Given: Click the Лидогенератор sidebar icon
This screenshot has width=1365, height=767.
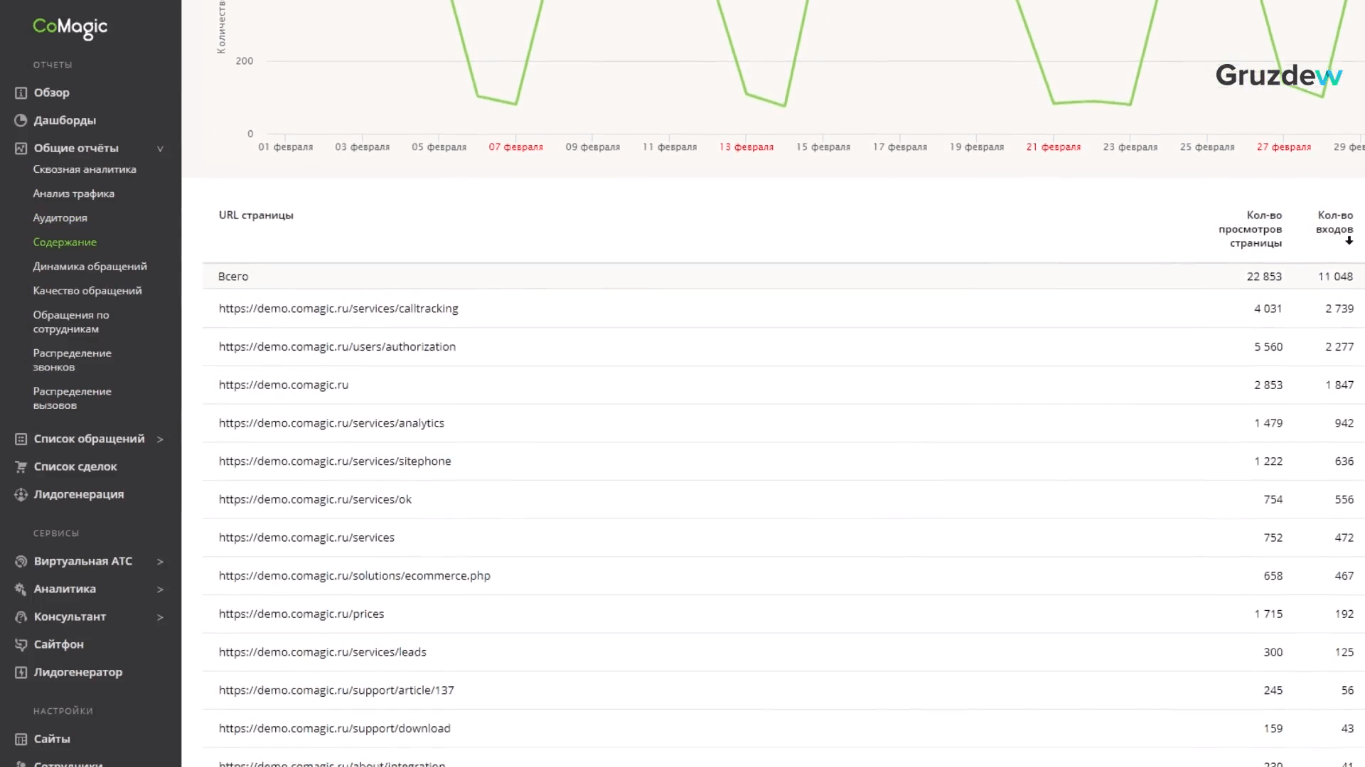Looking at the screenshot, I should 20,673.
